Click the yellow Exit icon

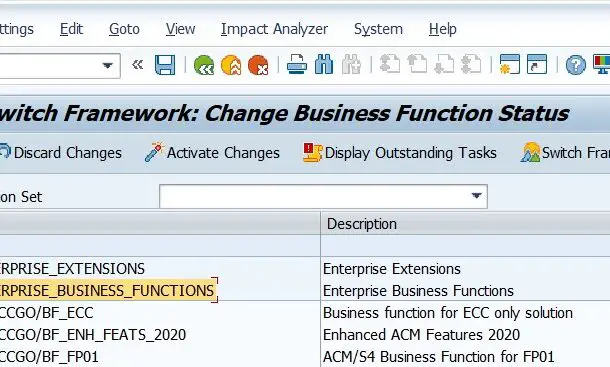[231, 65]
